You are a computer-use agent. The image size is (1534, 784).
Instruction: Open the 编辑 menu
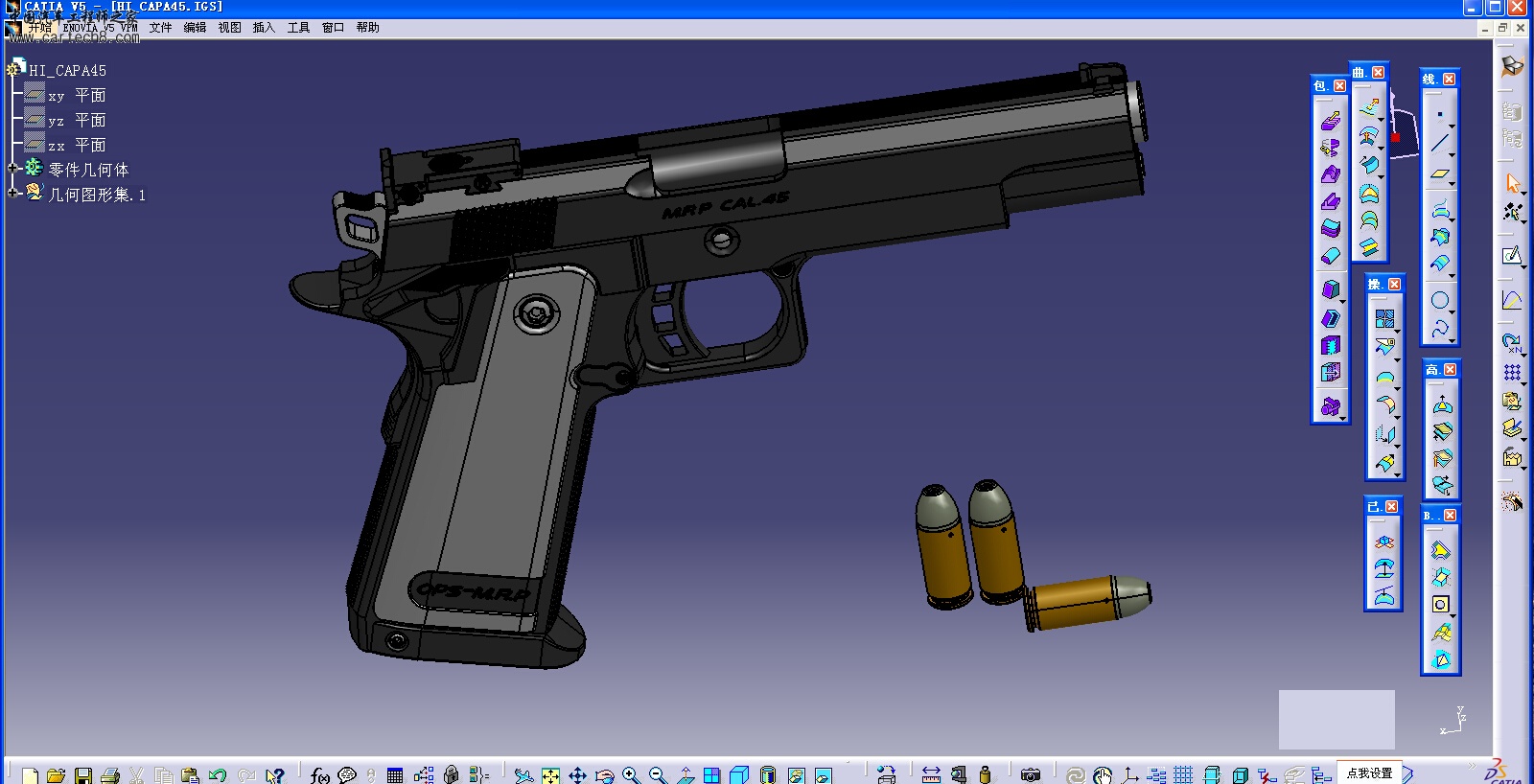195,28
